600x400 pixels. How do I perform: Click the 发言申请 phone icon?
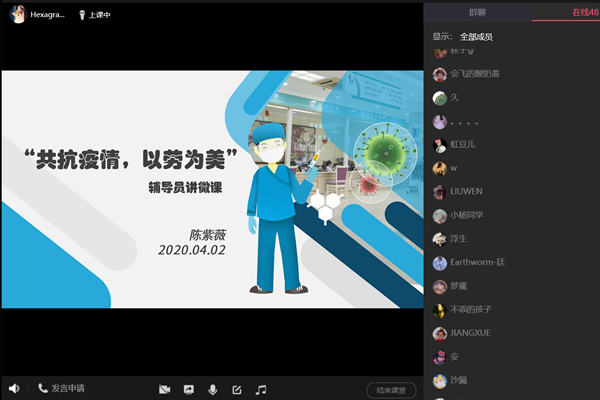tap(43, 388)
